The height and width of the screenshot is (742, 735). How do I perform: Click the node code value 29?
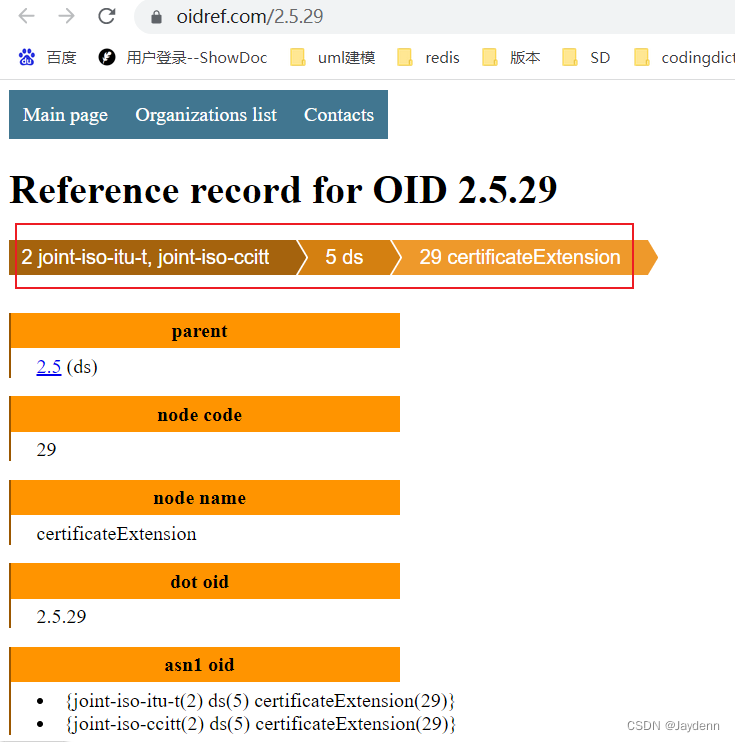46,450
